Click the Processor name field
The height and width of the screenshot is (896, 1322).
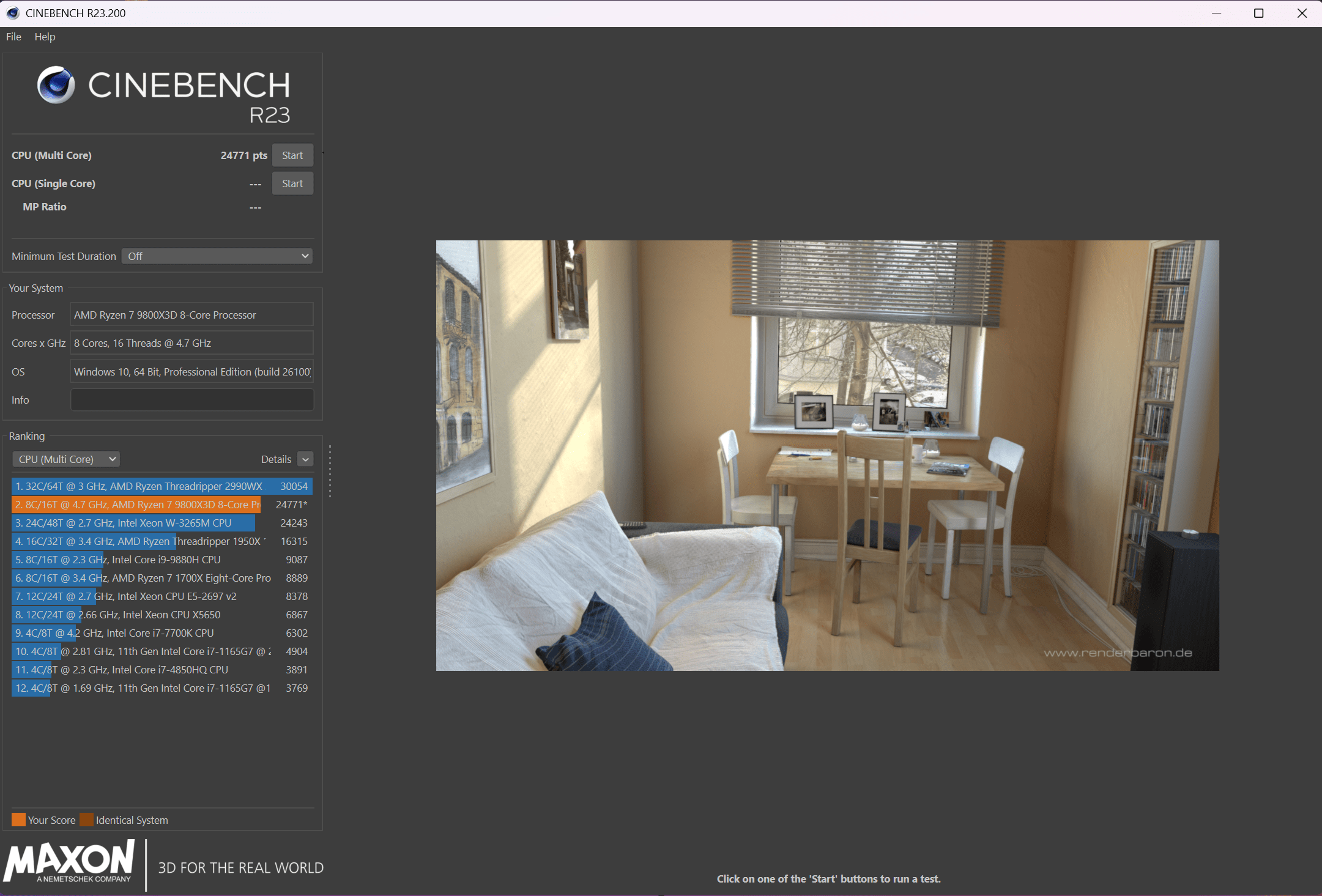pyautogui.click(x=192, y=315)
